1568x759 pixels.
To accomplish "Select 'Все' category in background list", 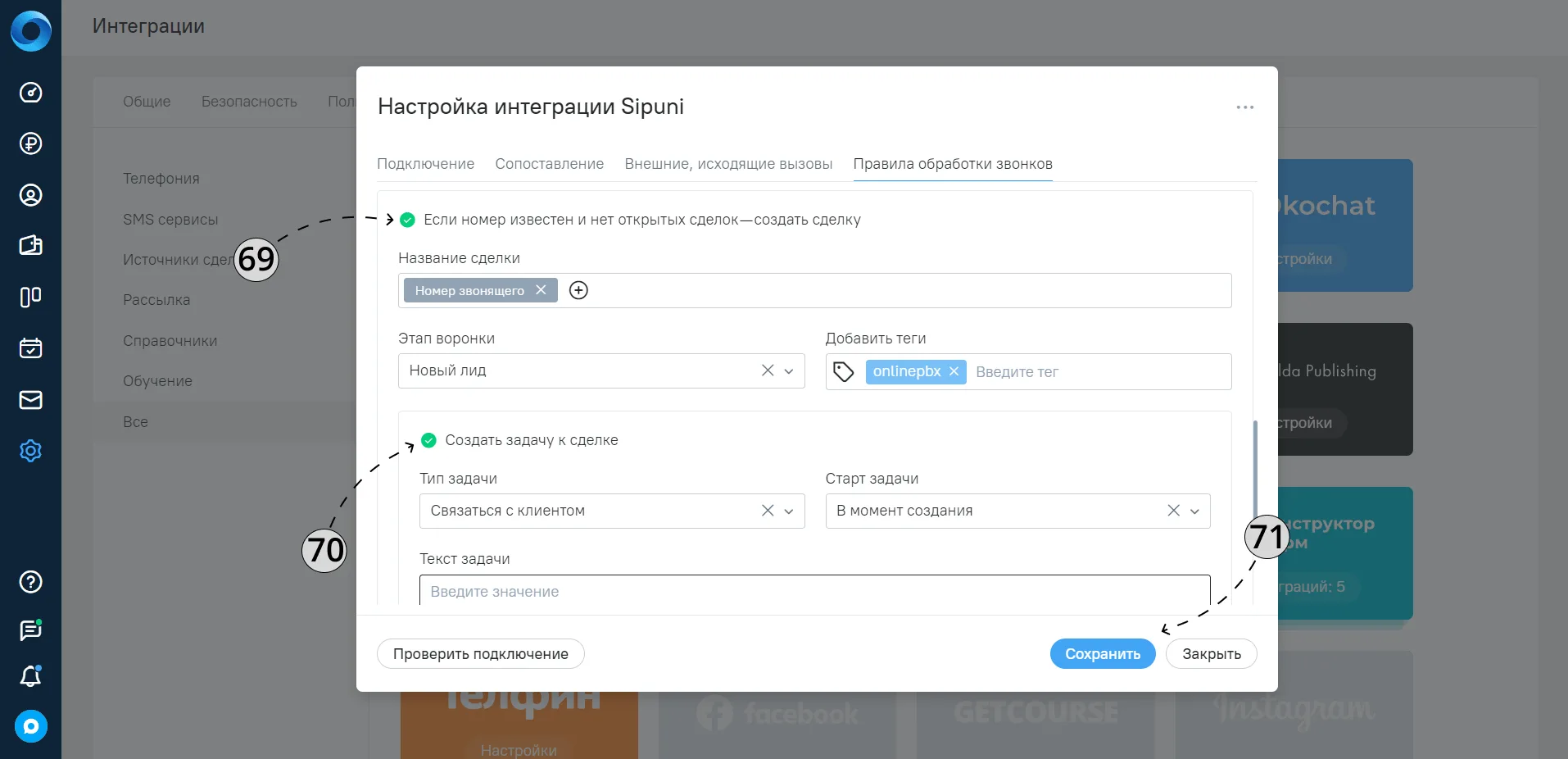I will pyautogui.click(x=135, y=422).
